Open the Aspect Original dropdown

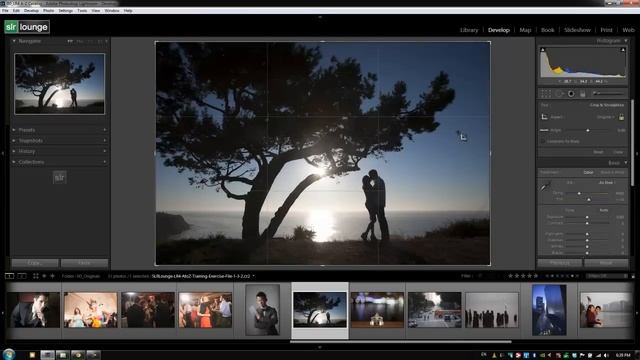[605, 117]
